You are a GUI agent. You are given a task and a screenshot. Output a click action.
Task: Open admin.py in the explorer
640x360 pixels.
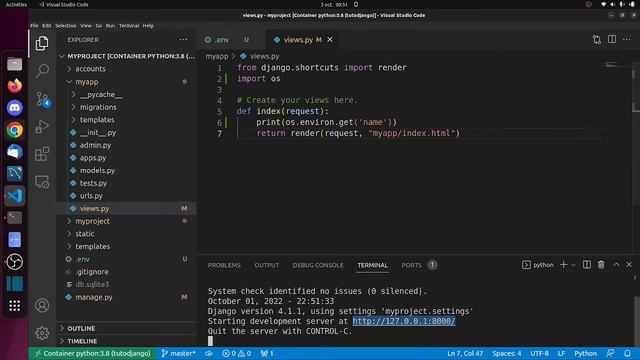[127, 145]
